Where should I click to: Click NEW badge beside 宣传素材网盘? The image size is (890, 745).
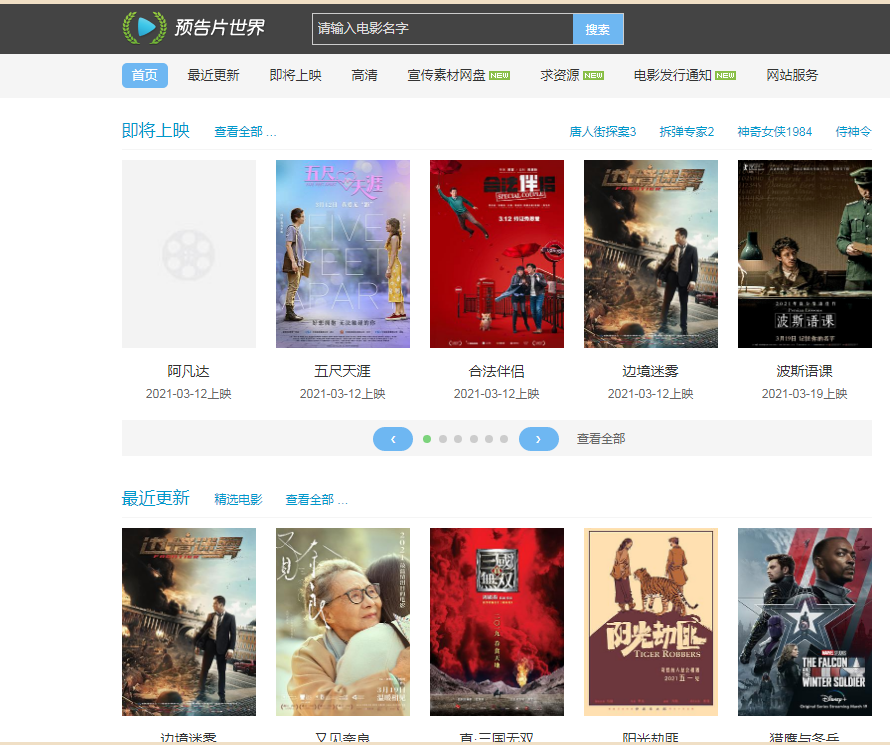[499, 75]
